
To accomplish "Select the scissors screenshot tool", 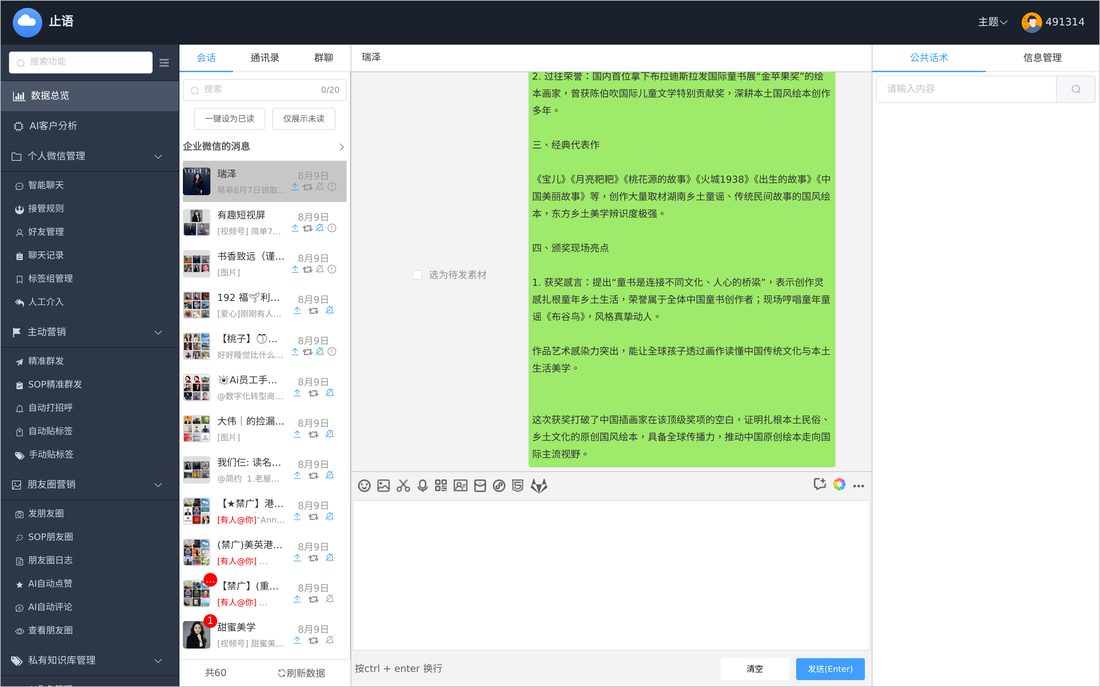I will 403,486.
